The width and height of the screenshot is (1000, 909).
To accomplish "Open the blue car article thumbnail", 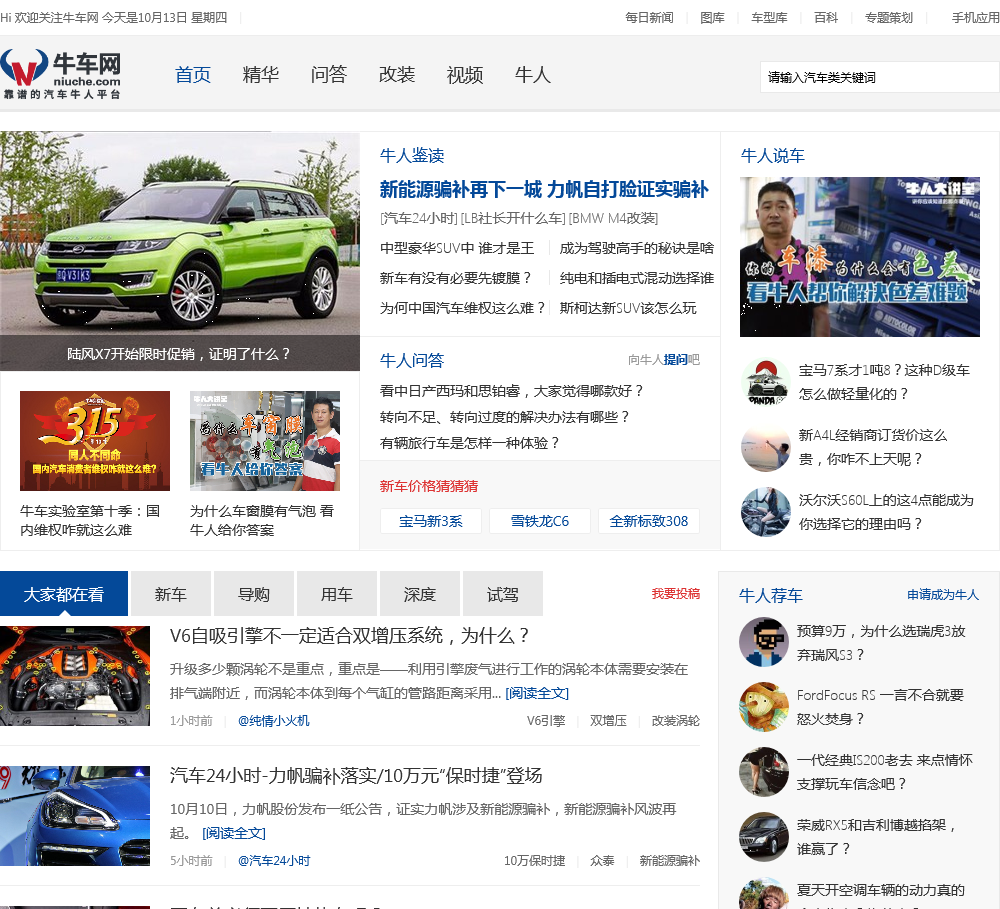I will pos(75,816).
